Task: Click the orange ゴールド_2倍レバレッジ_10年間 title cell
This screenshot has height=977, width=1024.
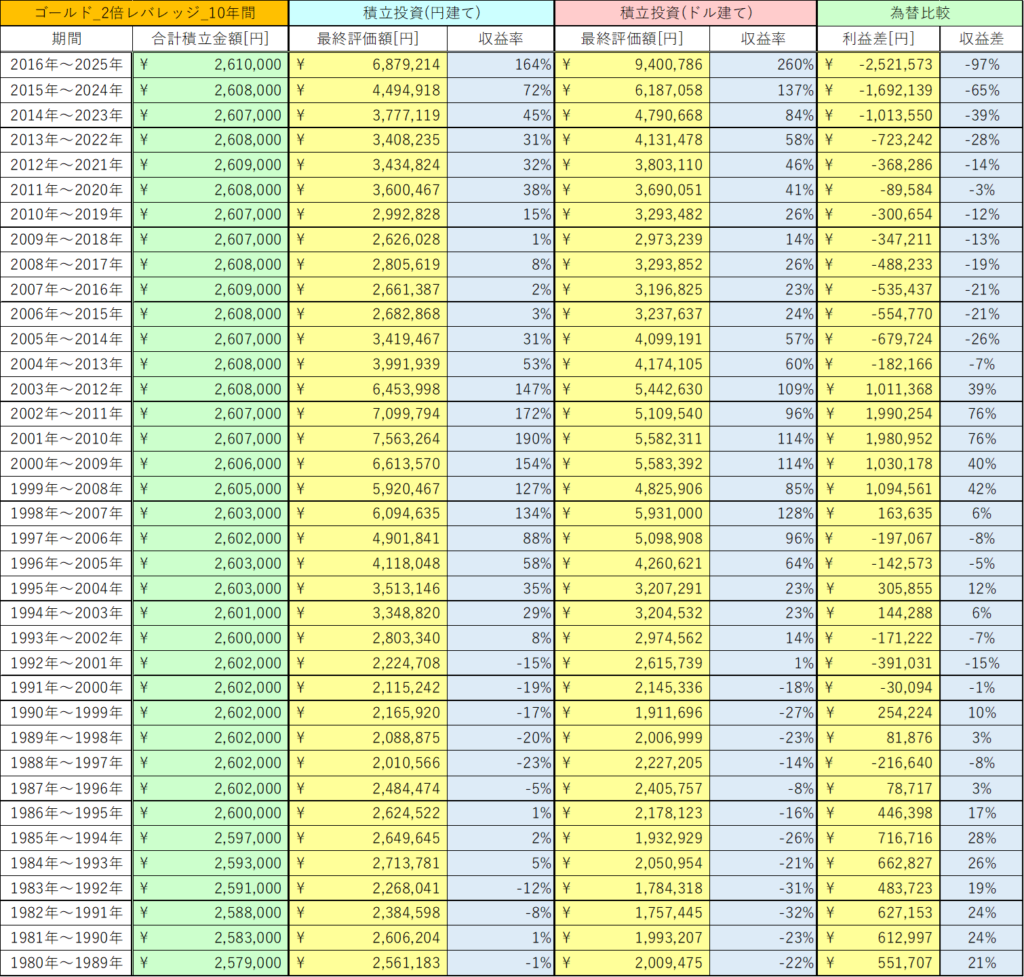Action: (144, 13)
